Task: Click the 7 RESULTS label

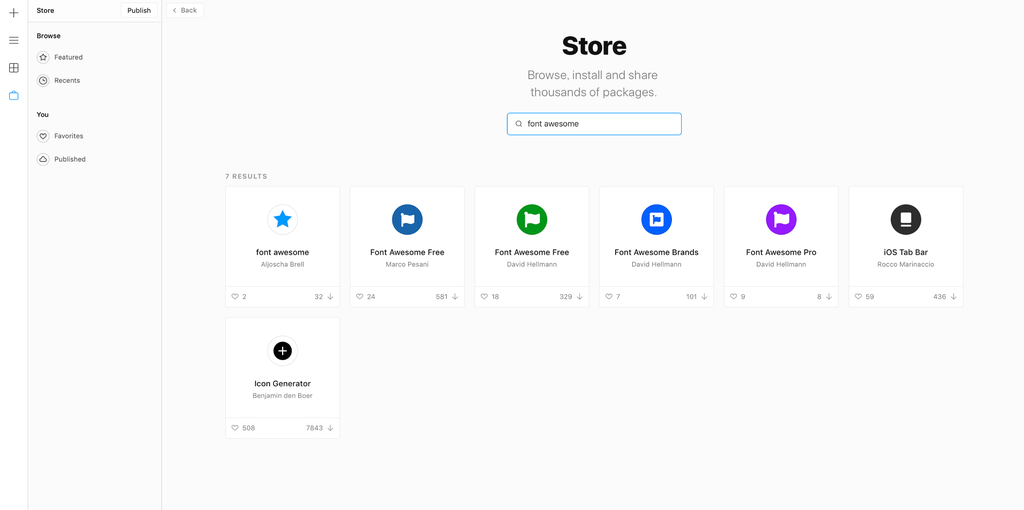Action: coord(246,177)
